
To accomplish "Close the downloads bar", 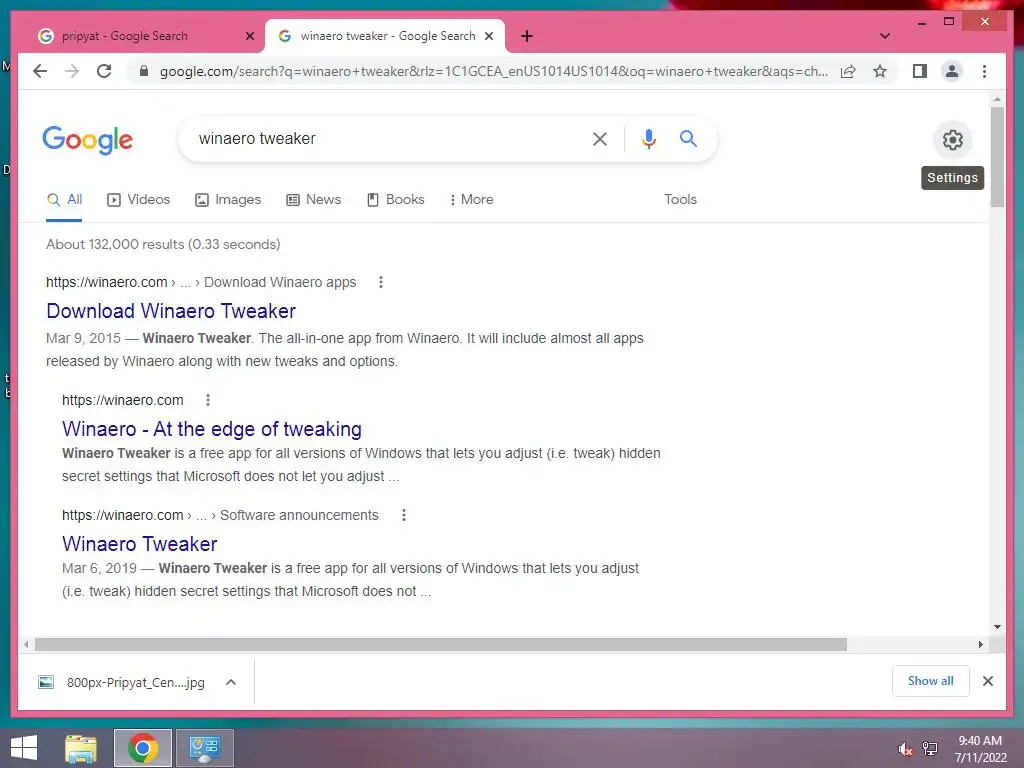I will point(987,680).
